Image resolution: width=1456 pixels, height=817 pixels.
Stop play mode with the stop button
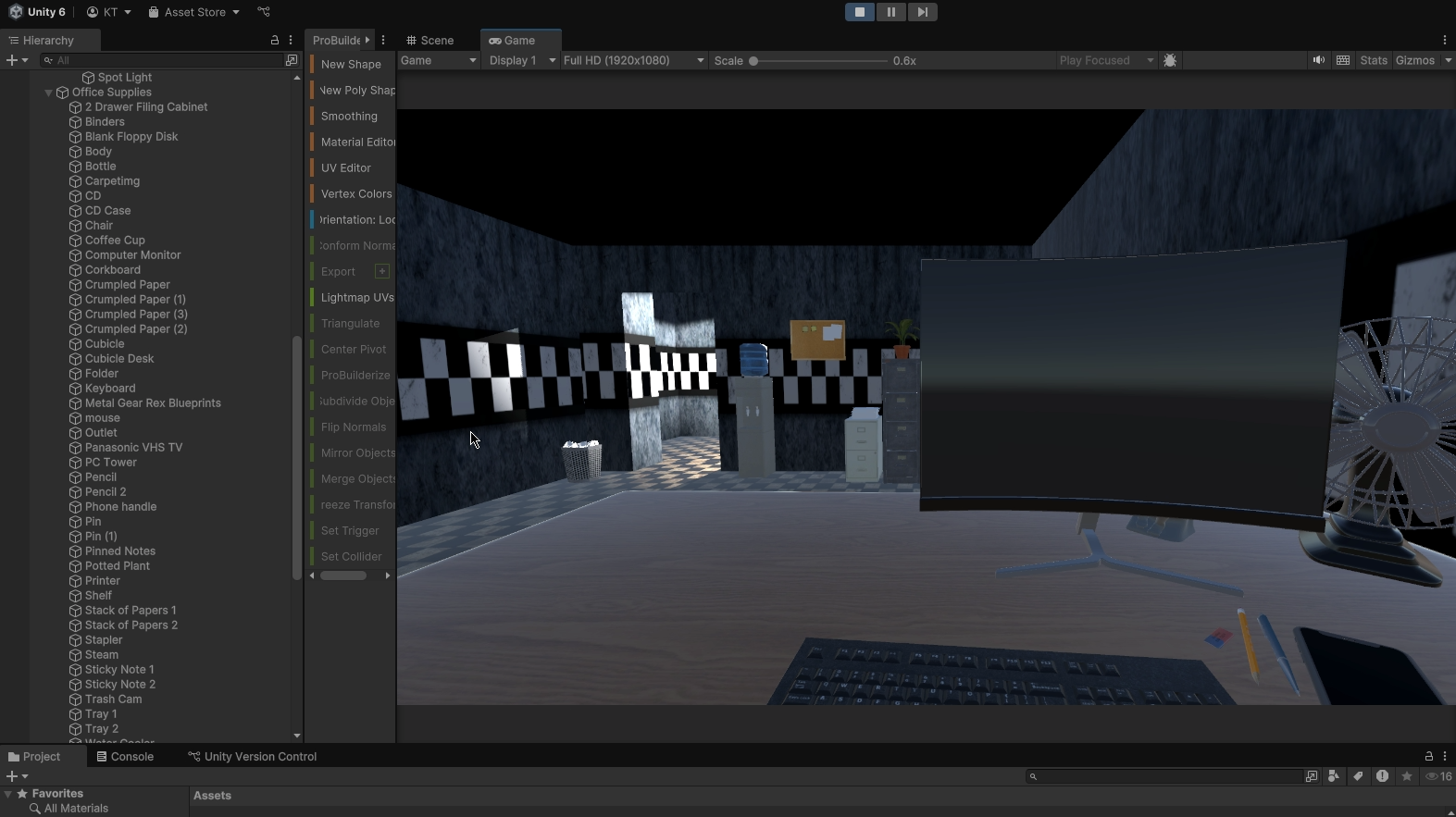click(860, 12)
